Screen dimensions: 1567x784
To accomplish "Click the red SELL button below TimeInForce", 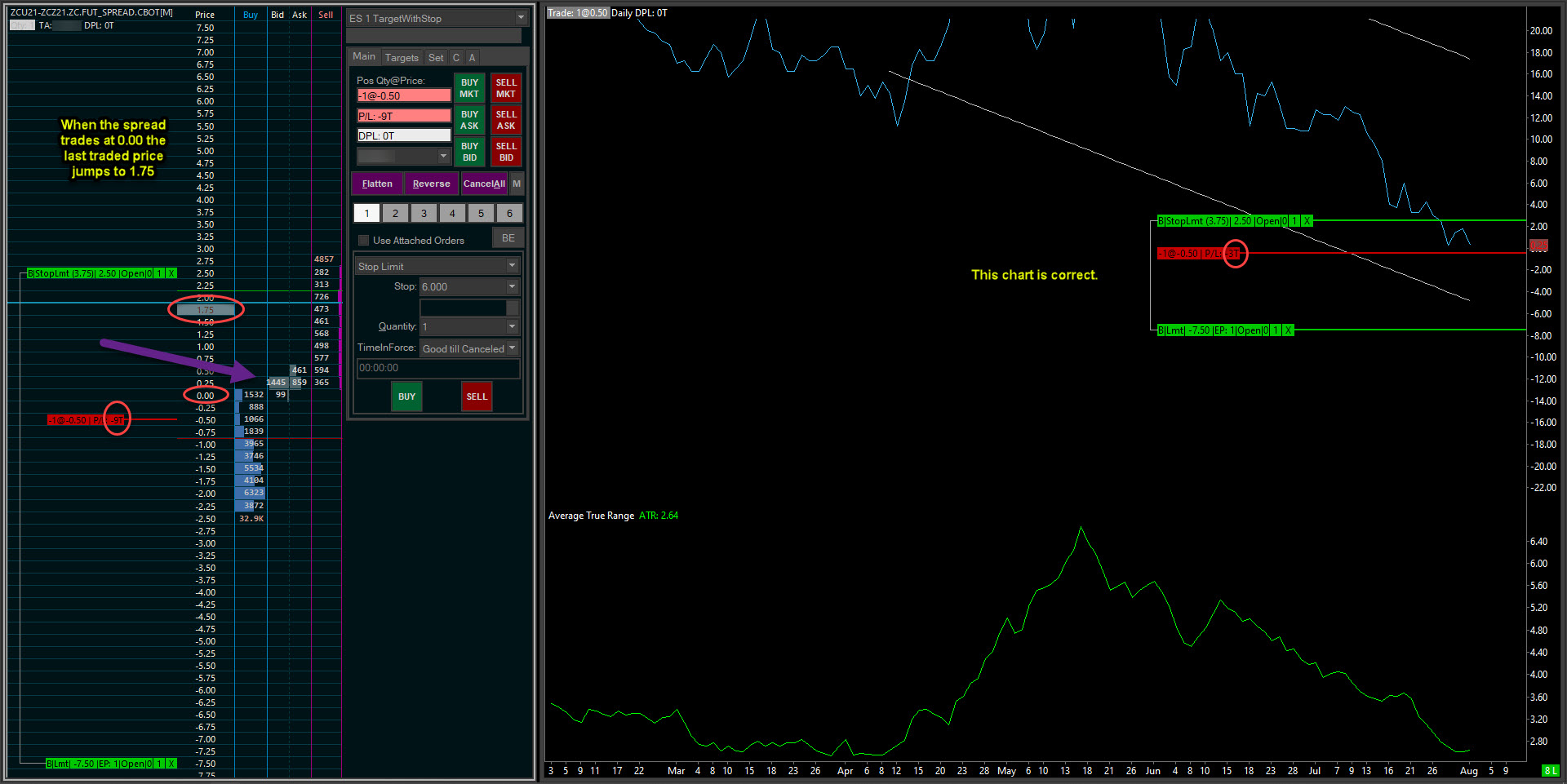I will point(477,396).
